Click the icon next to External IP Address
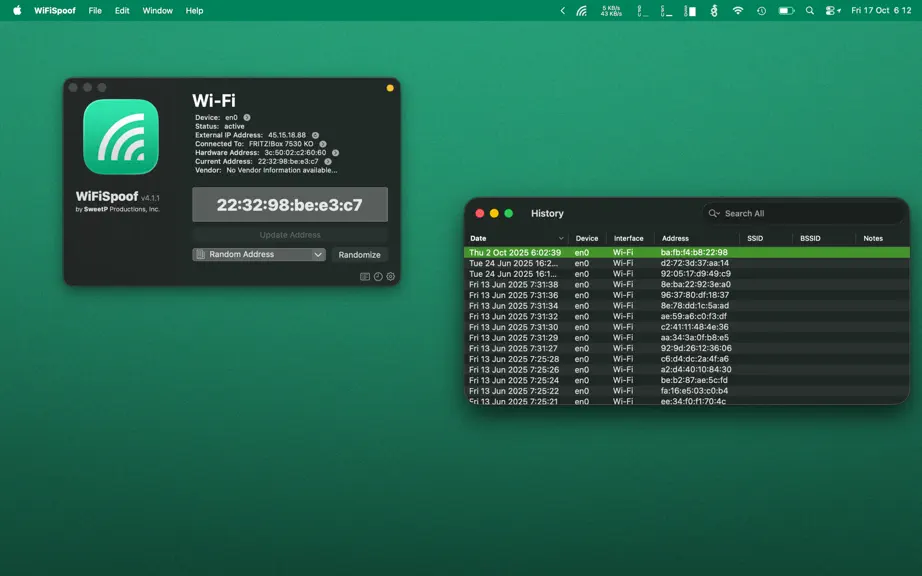The height and width of the screenshot is (576, 922). click(x=315, y=135)
